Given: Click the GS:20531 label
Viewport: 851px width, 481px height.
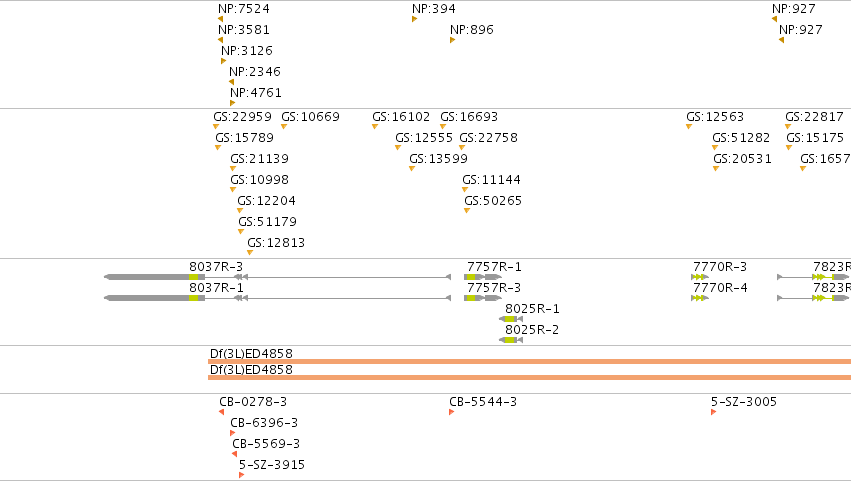Looking at the screenshot, I should [742, 159].
